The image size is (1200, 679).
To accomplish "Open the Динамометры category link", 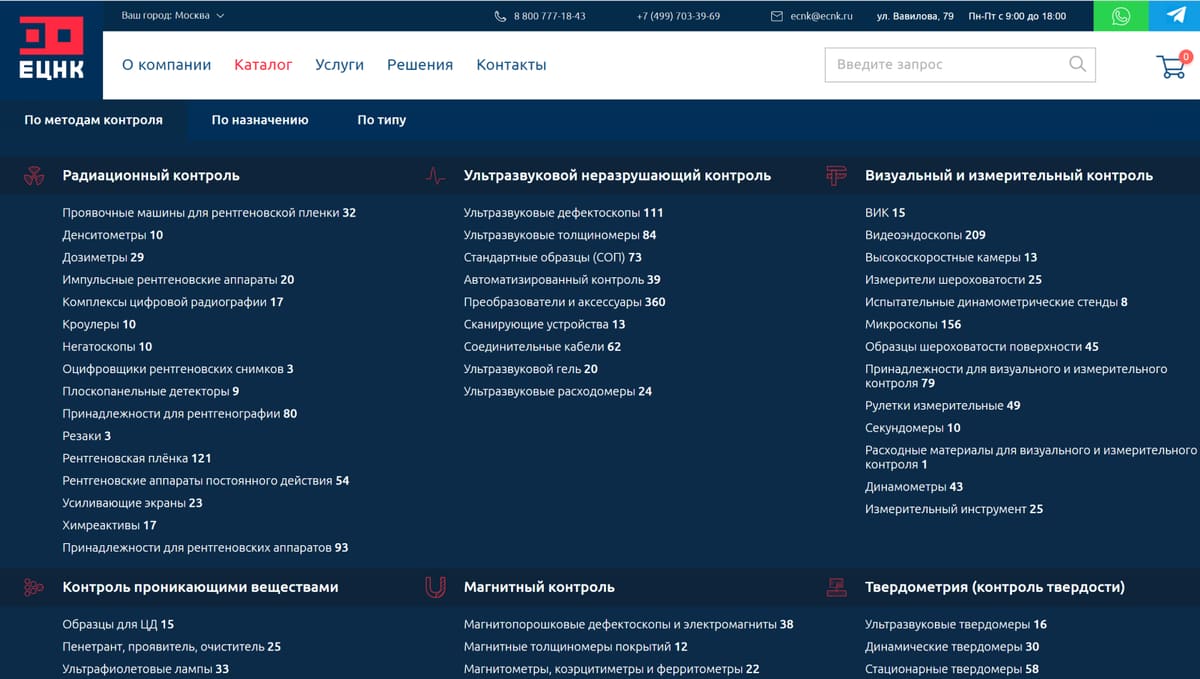I will pyautogui.click(x=914, y=487).
